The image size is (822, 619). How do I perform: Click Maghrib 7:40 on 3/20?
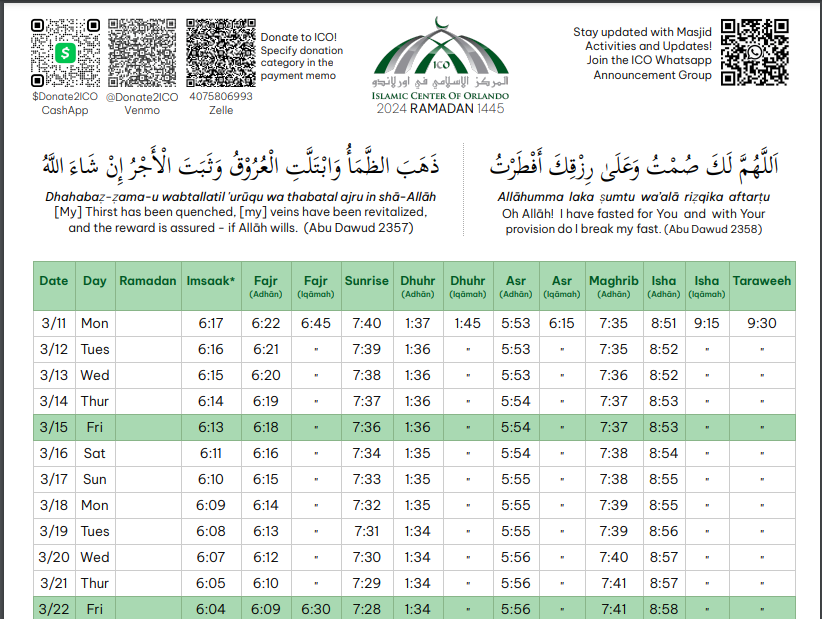pos(614,557)
